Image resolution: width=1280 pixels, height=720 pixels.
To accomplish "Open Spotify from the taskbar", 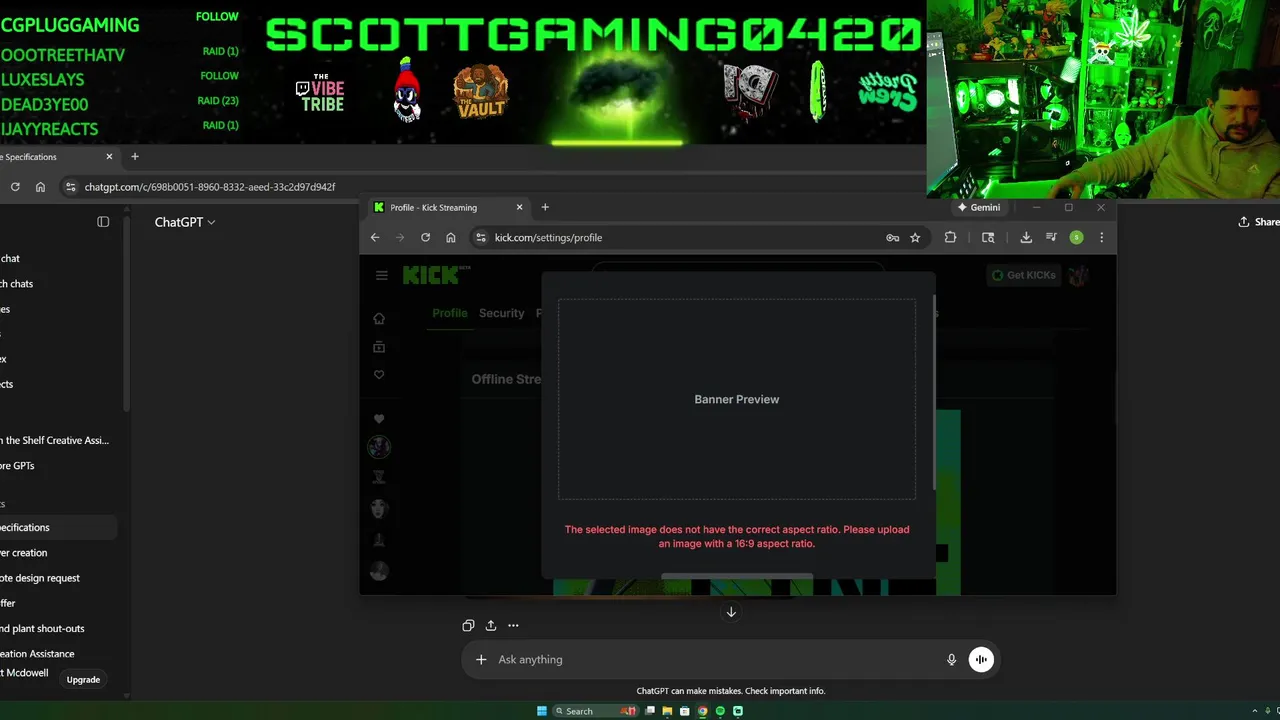I will (x=720, y=711).
